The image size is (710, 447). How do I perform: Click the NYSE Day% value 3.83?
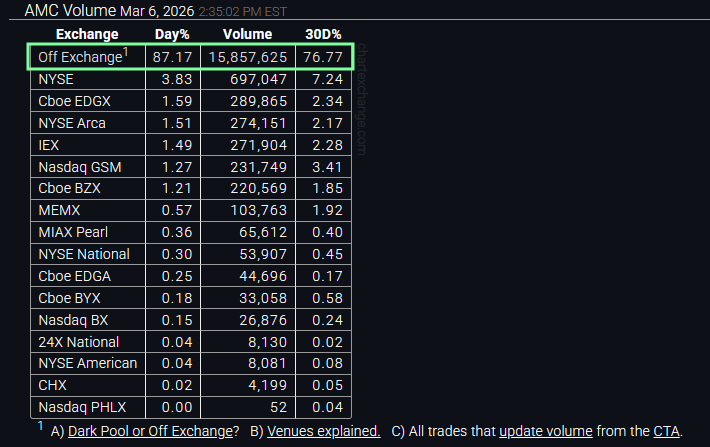177,79
